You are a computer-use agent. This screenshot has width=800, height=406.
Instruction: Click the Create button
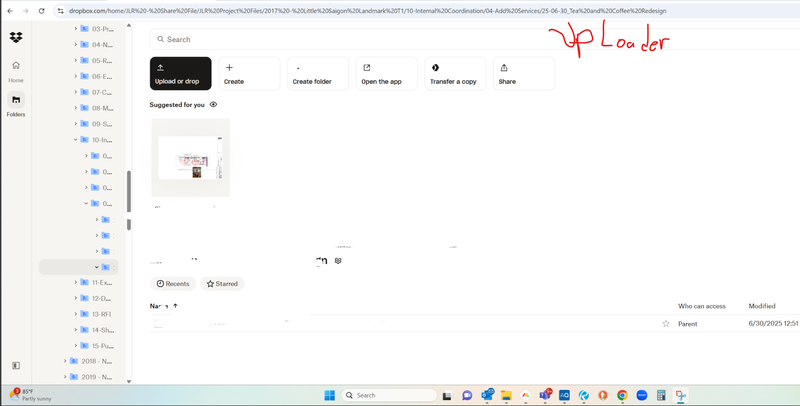[249, 73]
